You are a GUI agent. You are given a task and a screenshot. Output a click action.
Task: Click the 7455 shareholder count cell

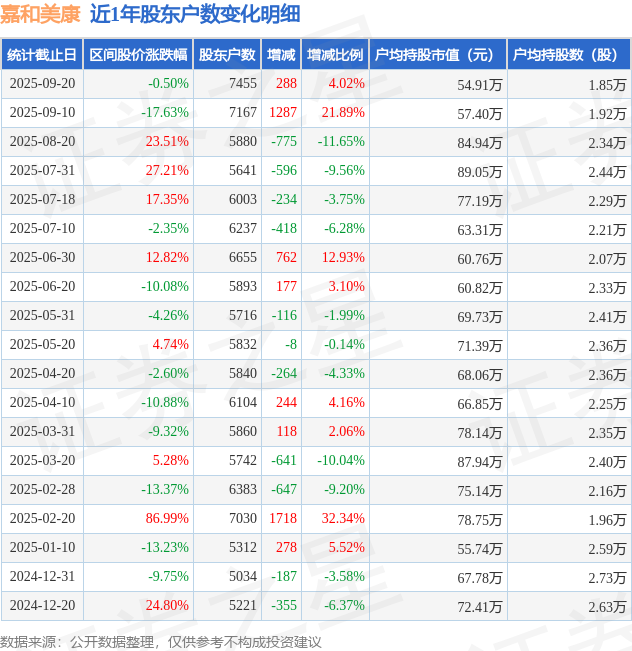(242, 84)
